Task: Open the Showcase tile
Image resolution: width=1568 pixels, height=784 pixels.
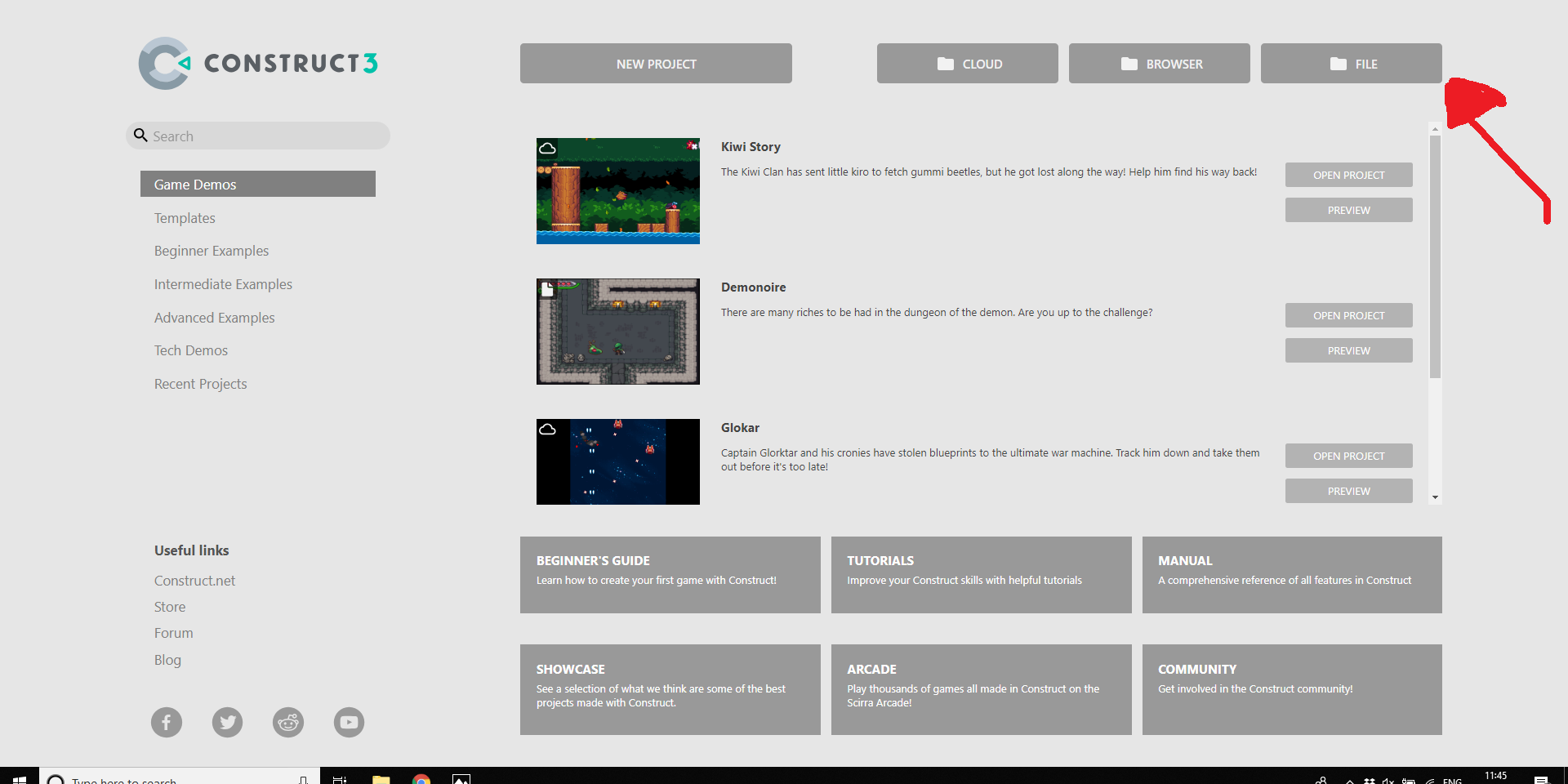Action: pos(670,689)
